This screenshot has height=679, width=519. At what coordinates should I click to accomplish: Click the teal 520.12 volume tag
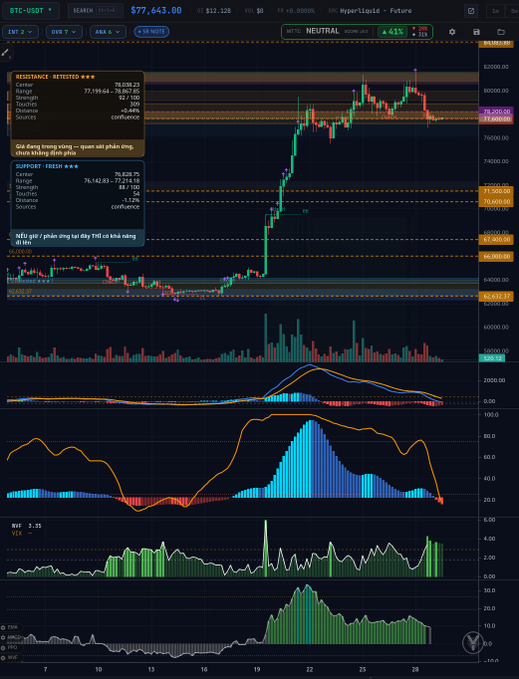tap(492, 359)
